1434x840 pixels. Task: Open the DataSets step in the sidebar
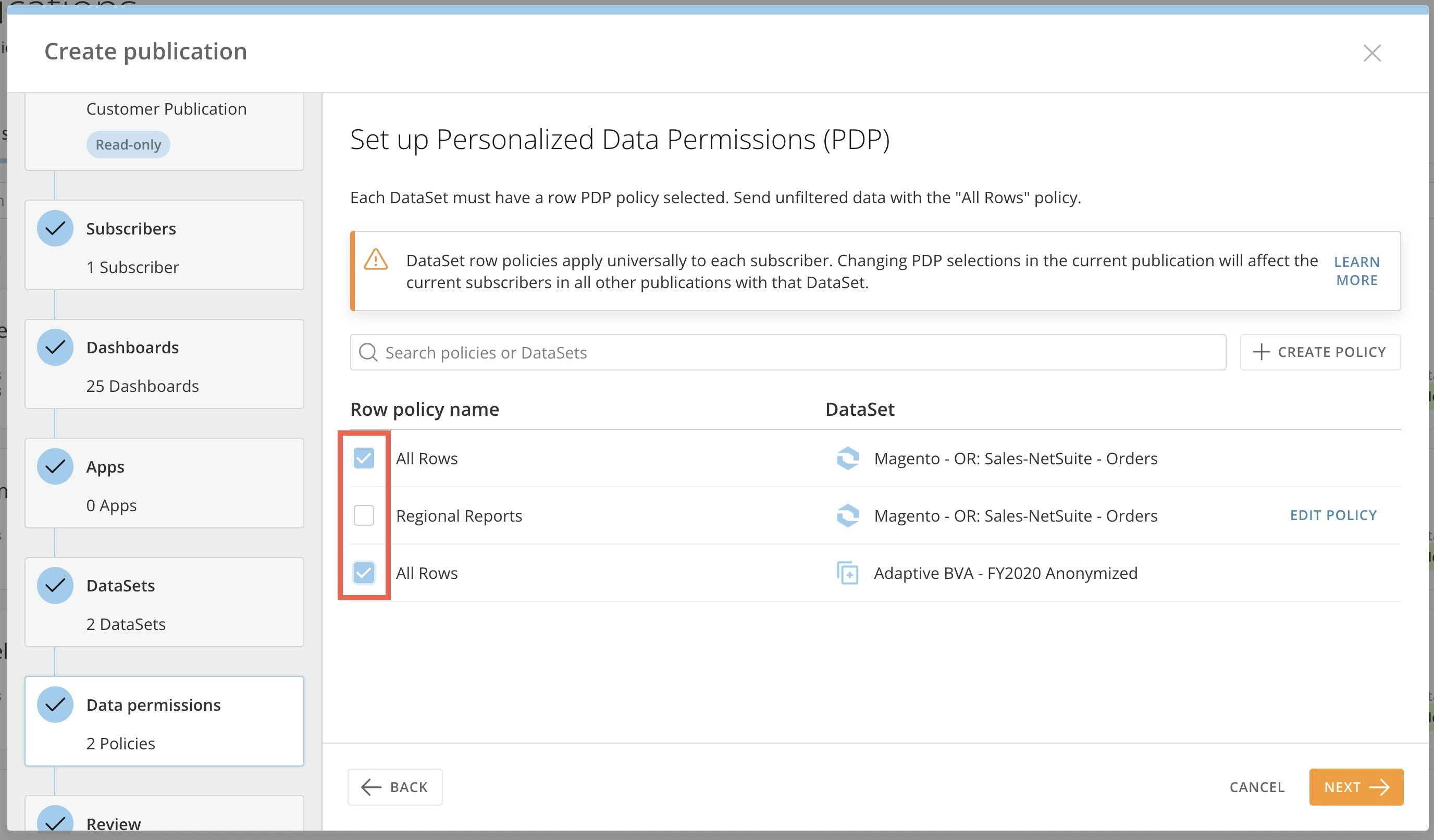click(164, 603)
